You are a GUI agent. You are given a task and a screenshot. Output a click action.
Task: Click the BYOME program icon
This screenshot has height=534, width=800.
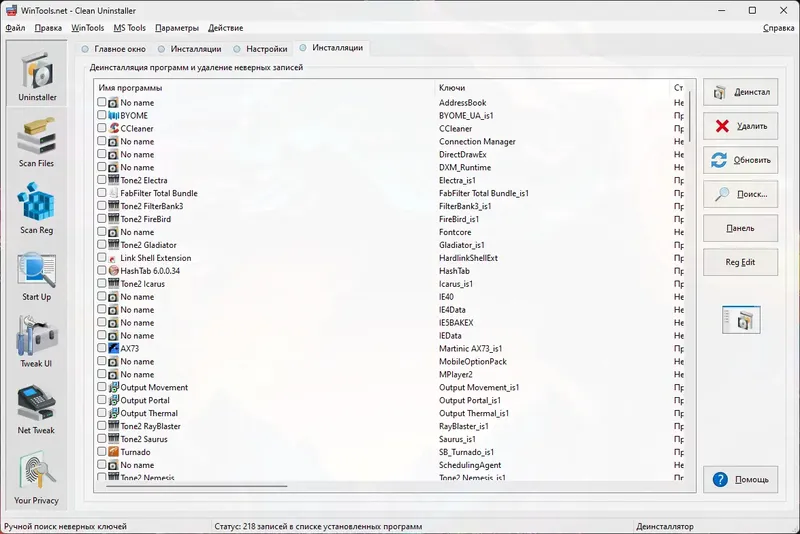pos(114,115)
